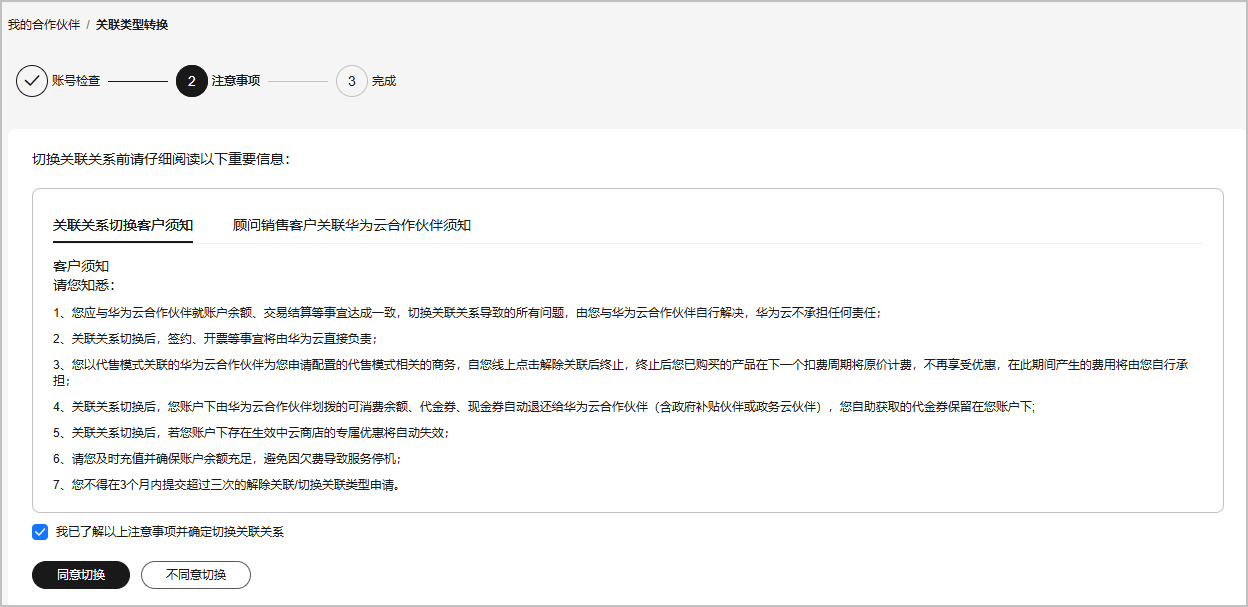The width and height of the screenshot is (1248, 607).
Task: Click the 注意事项 step label
Action: tap(236, 81)
